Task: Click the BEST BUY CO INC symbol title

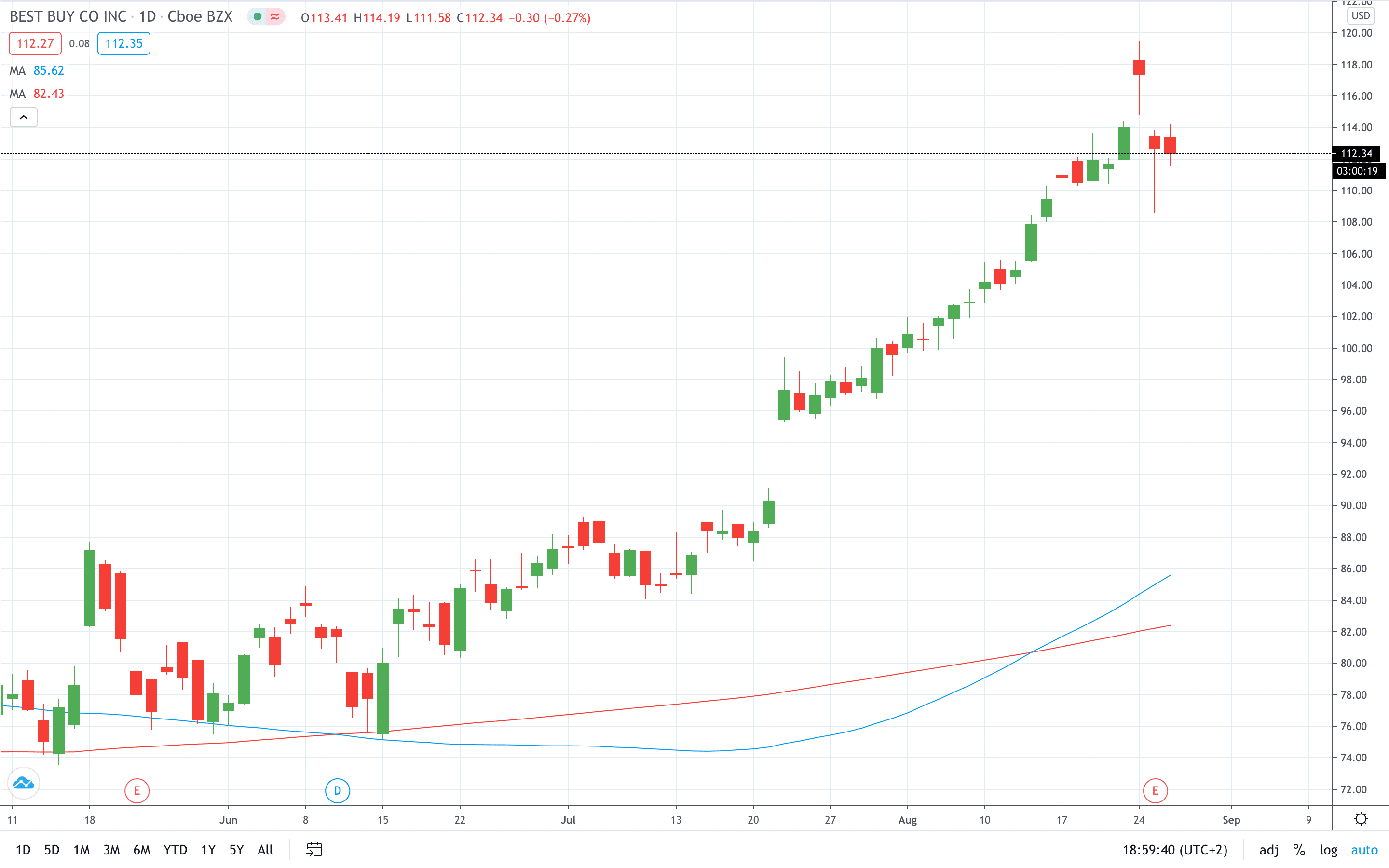Action: pos(68,17)
